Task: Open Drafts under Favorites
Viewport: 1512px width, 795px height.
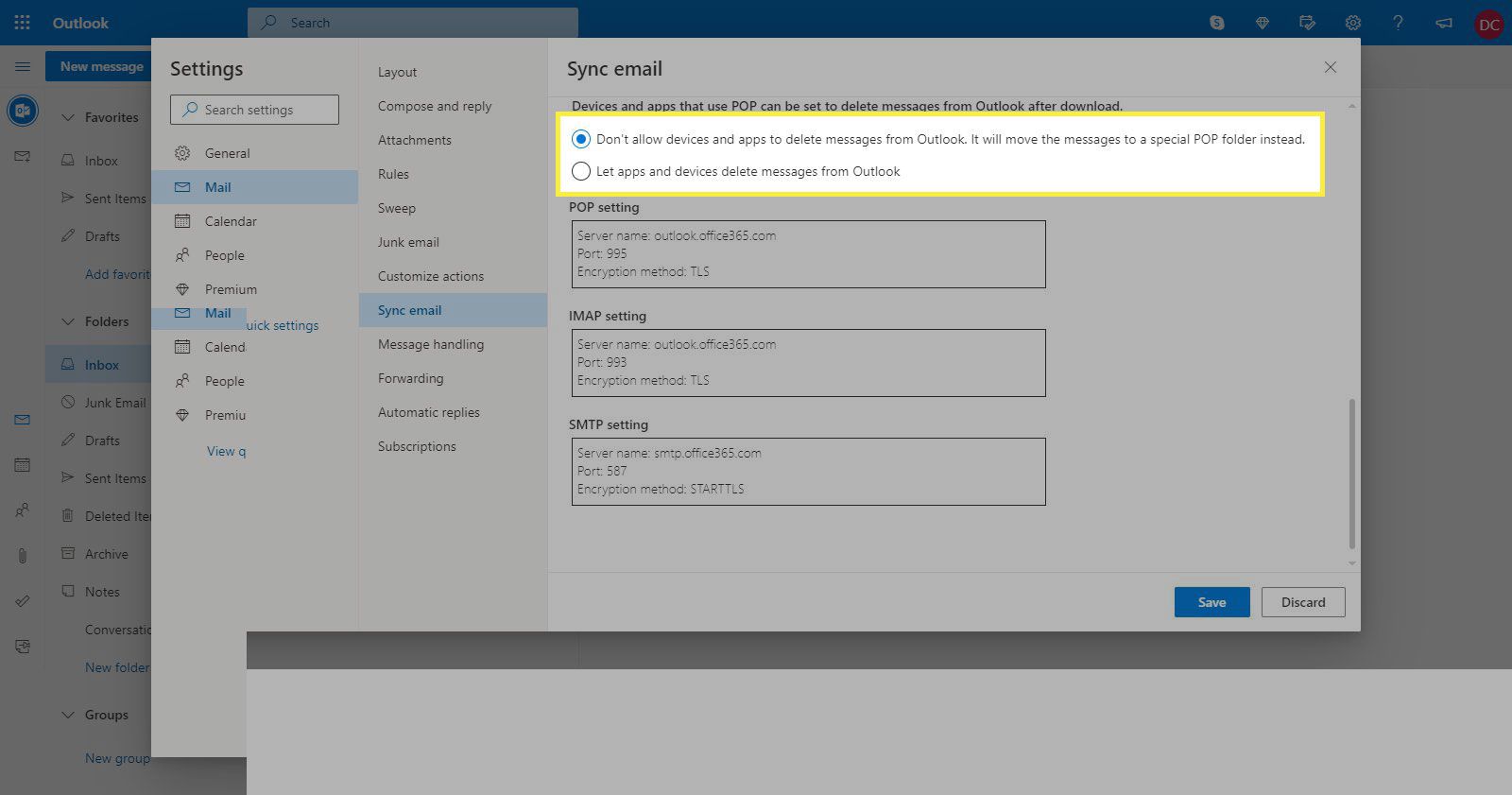Action: point(102,236)
